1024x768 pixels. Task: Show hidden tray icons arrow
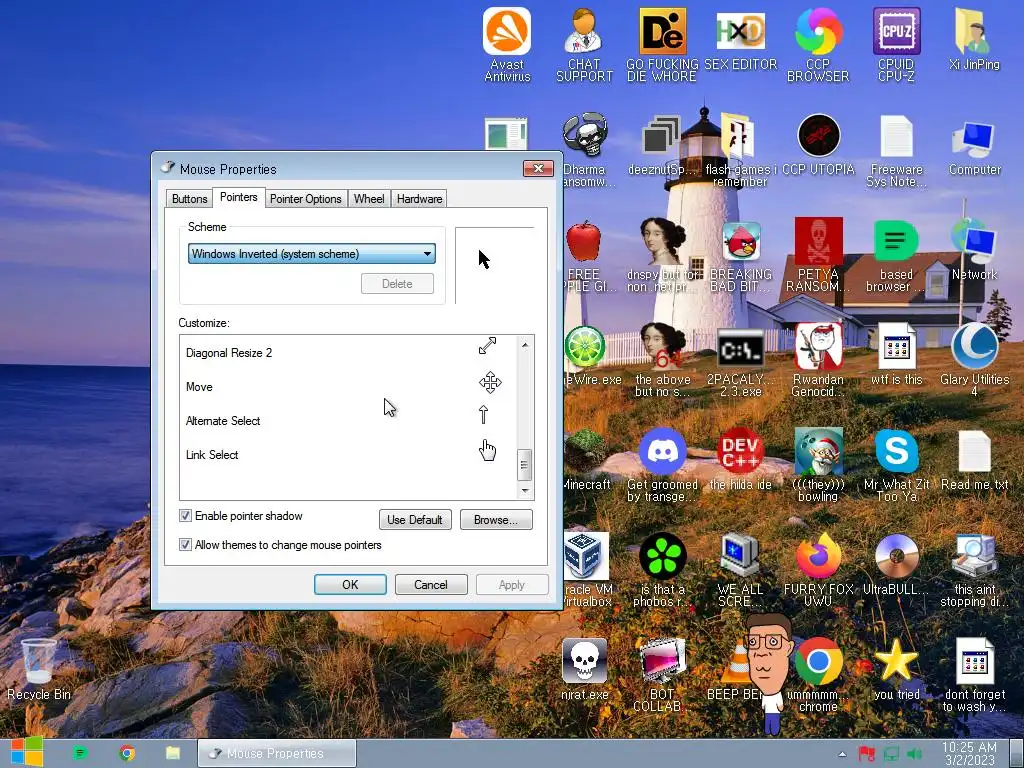pyautogui.click(x=842, y=754)
